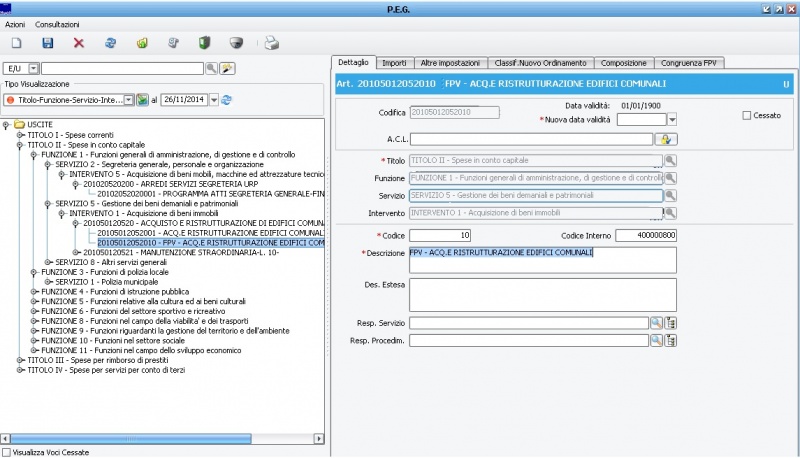Click the Save floppy disk icon
Image resolution: width=800 pixels, height=458 pixels.
(47, 43)
